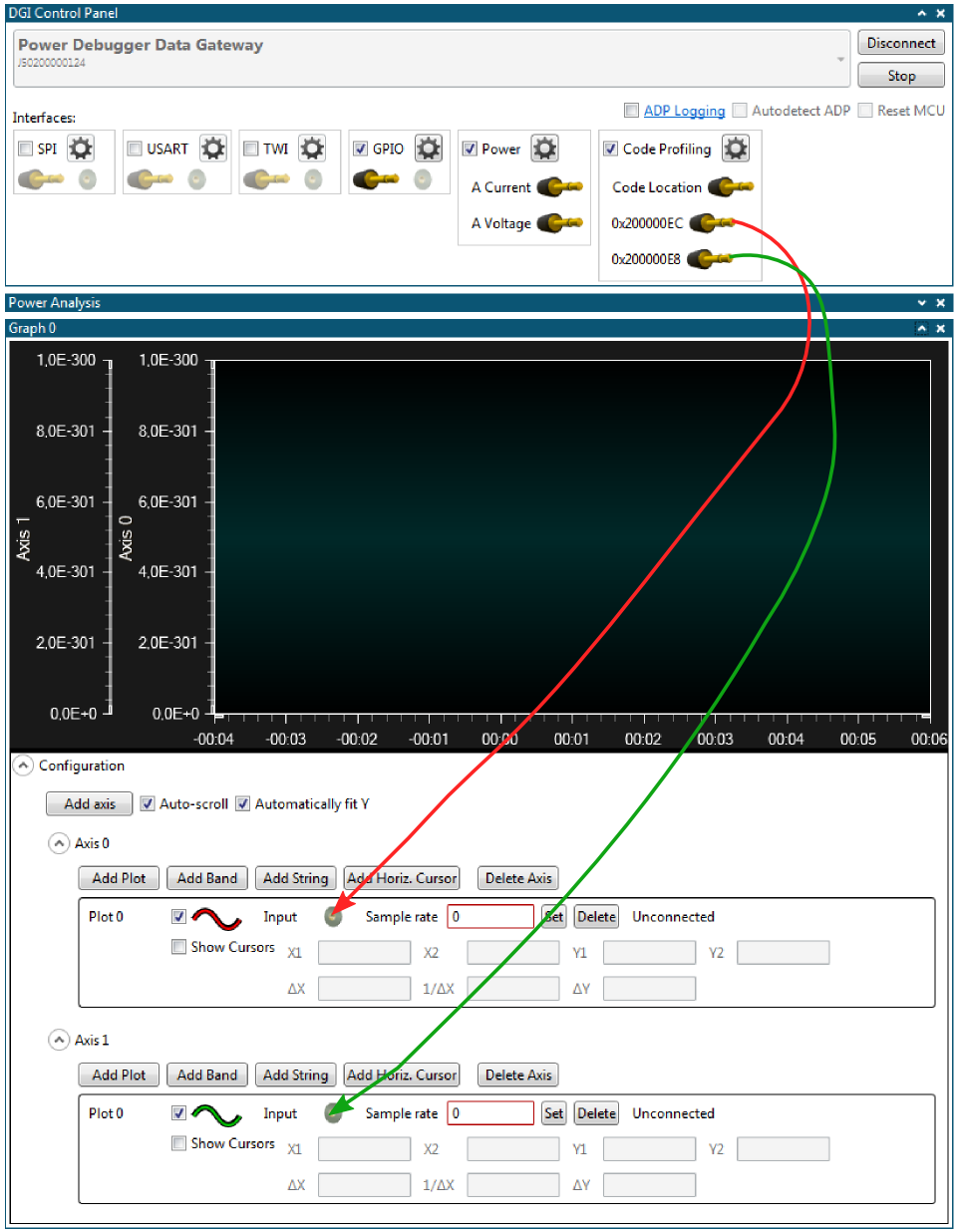The image size is (960, 1232).
Task: Click the SPI sink connector circle
Action: (88, 179)
